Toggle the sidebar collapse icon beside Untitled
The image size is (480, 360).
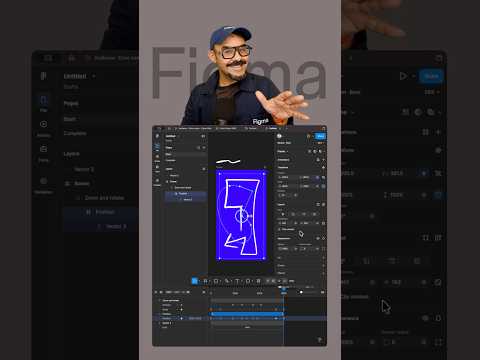tap(203, 136)
